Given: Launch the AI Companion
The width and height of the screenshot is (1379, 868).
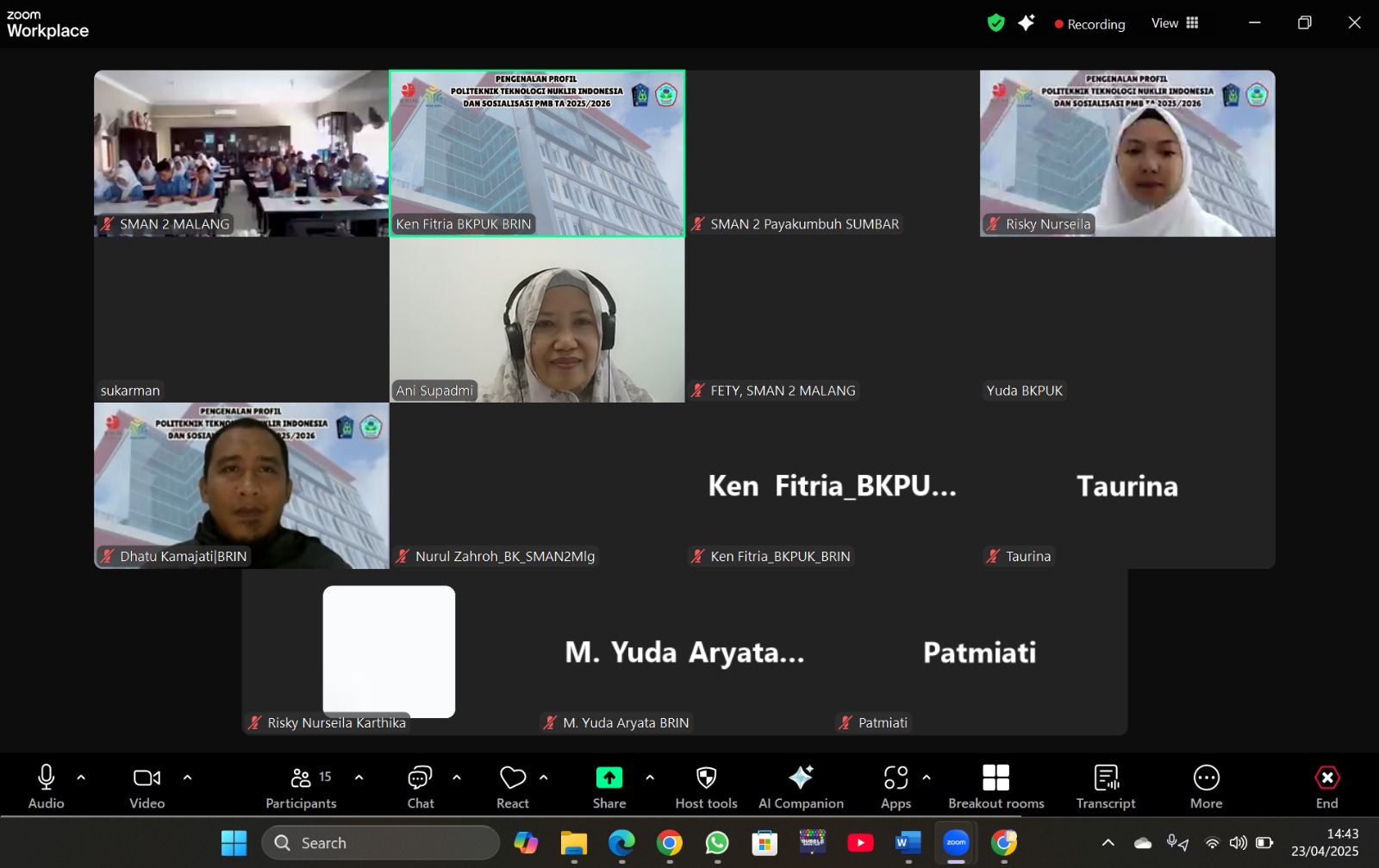Looking at the screenshot, I should tap(801, 786).
